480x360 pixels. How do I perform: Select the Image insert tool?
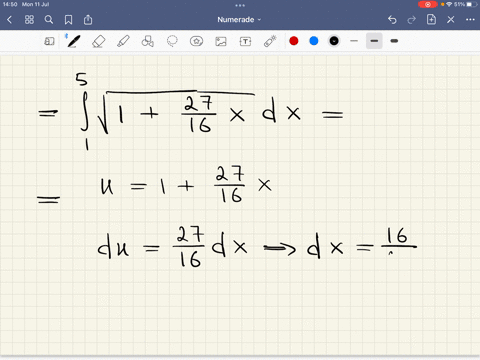tap(221, 41)
